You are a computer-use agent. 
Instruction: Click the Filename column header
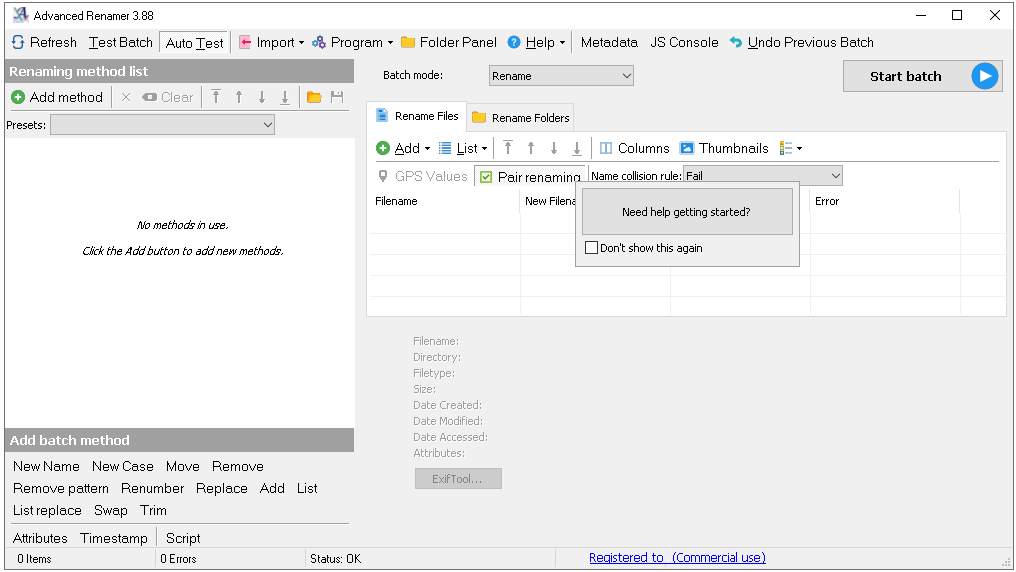444,201
